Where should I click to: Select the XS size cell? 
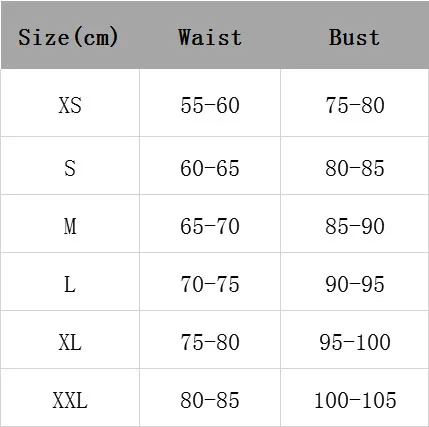pyautogui.click(x=70, y=105)
